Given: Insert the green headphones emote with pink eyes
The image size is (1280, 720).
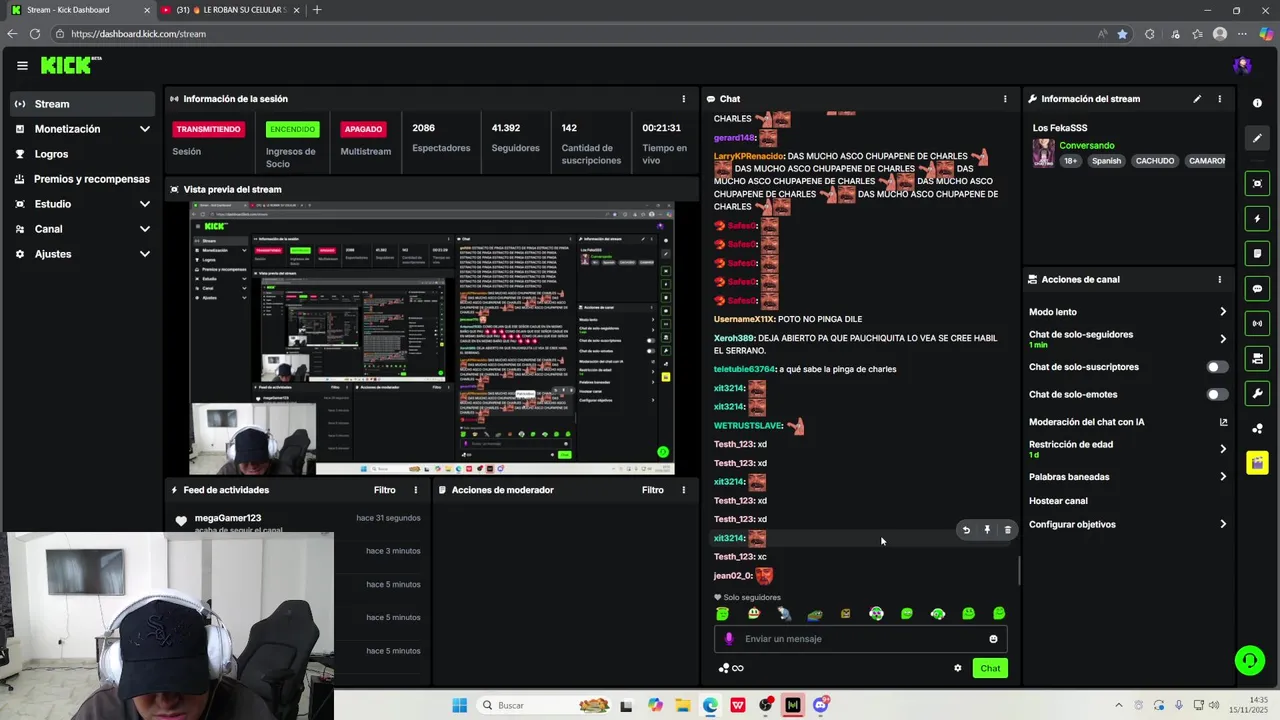Looking at the screenshot, I should [x=876, y=614].
